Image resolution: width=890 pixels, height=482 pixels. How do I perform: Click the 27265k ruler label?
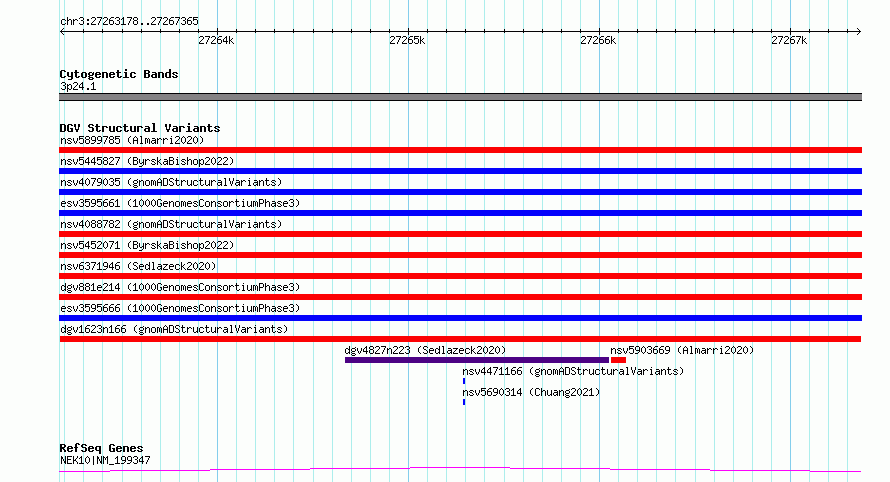407,40
